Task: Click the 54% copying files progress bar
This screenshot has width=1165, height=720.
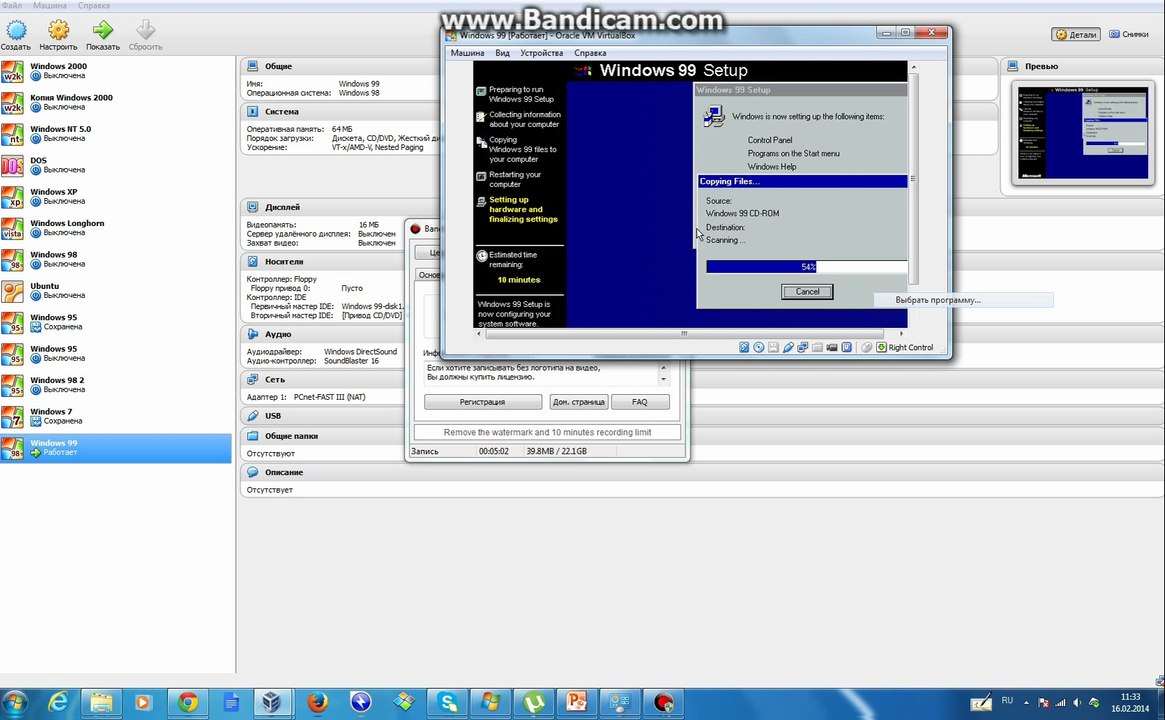Action: pyautogui.click(x=806, y=267)
